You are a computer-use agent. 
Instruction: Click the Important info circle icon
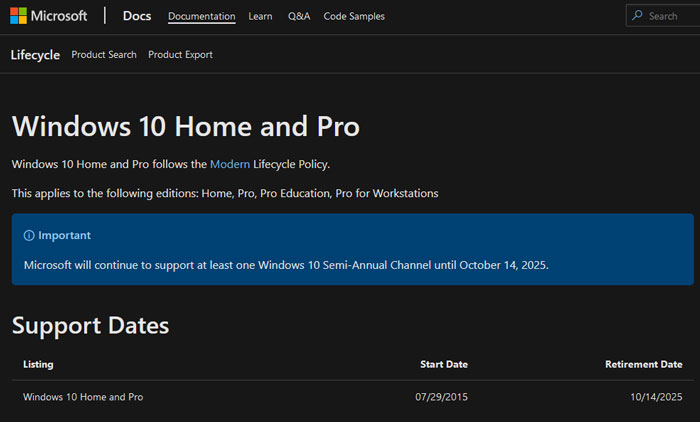pyautogui.click(x=29, y=235)
